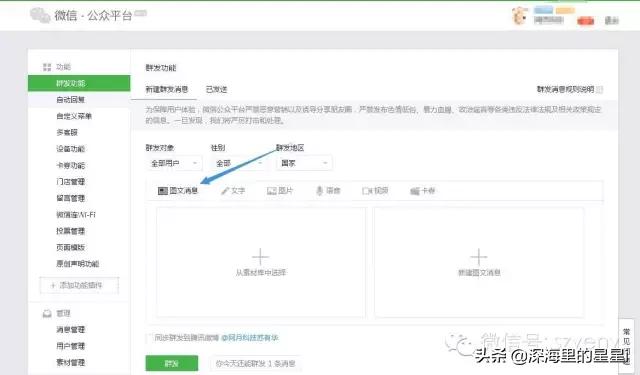Enable 同步群发到腾讯微博 checkbox
The image size is (640, 375).
click(x=149, y=338)
